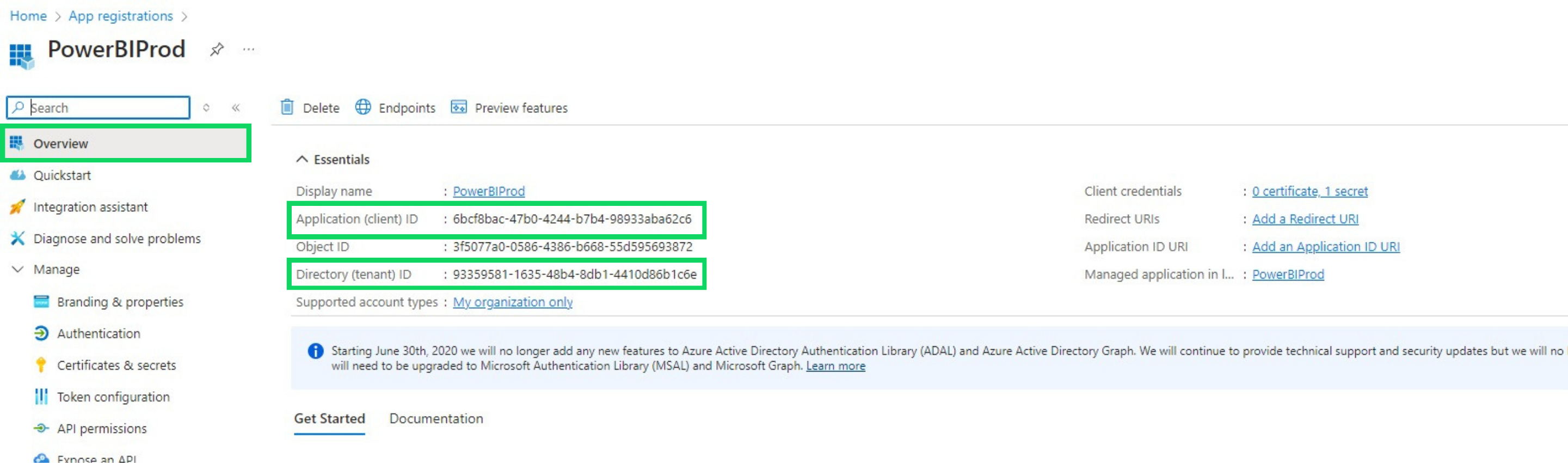The image size is (1568, 463).
Task: Open Token configuration in the sidebar
Action: (x=113, y=397)
